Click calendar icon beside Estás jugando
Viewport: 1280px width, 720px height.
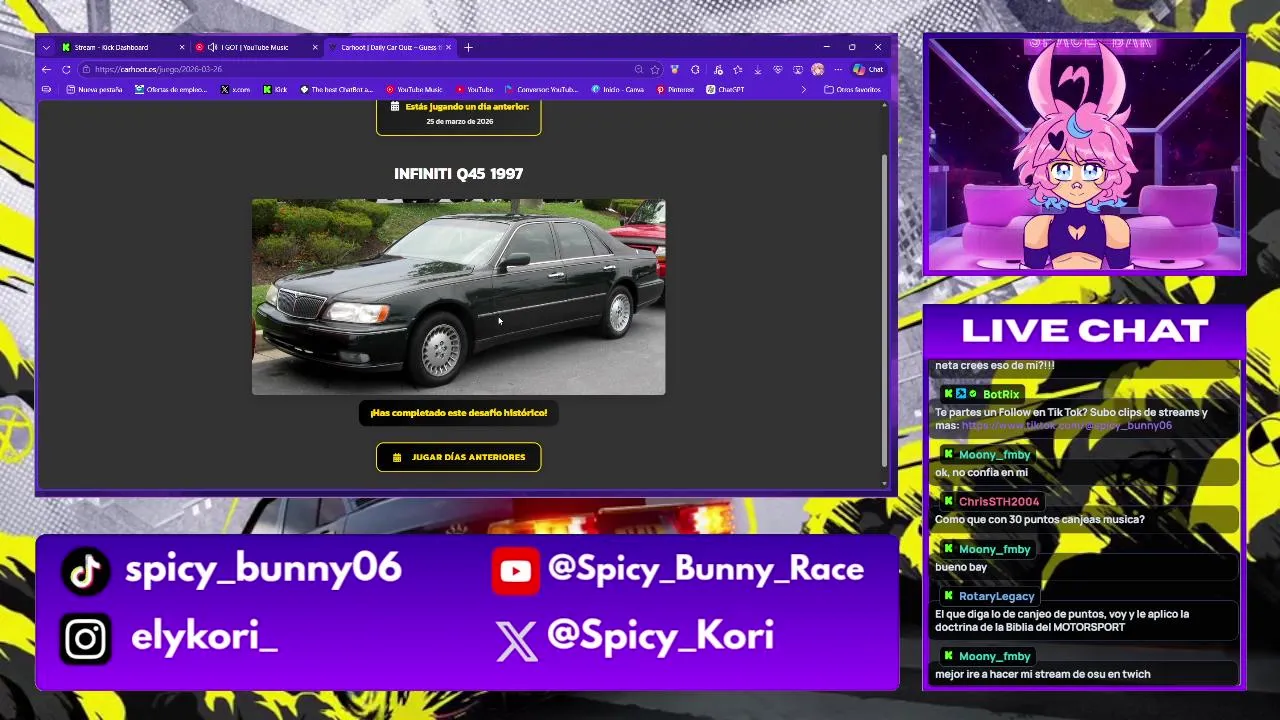[395, 106]
